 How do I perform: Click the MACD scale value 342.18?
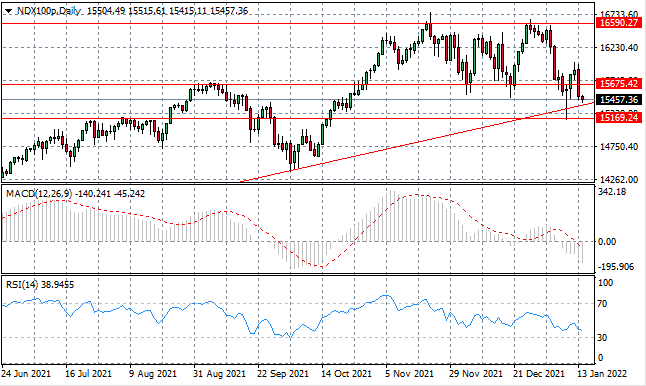click(x=611, y=192)
